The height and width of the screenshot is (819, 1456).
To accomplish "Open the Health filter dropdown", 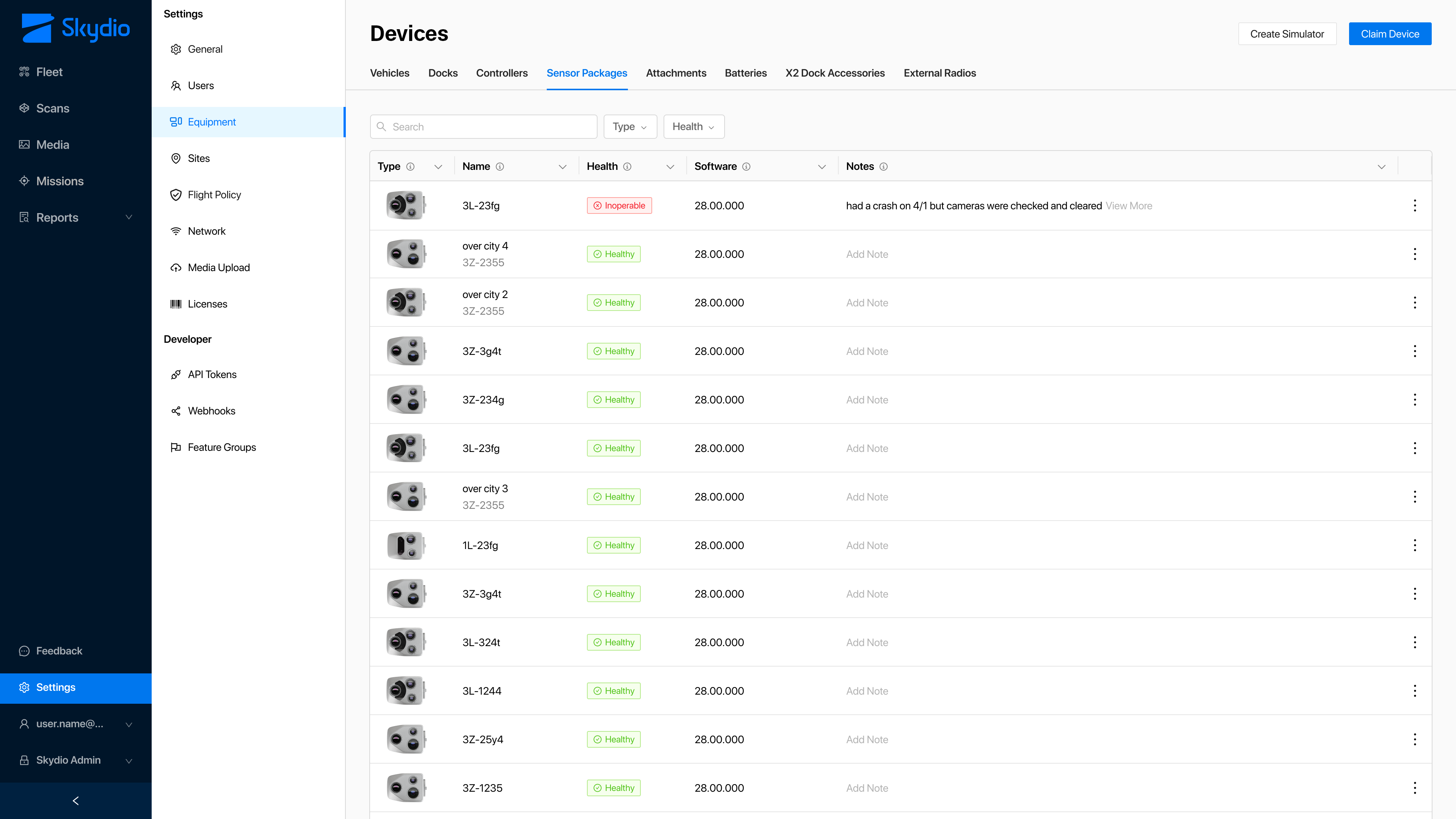I will (693, 127).
